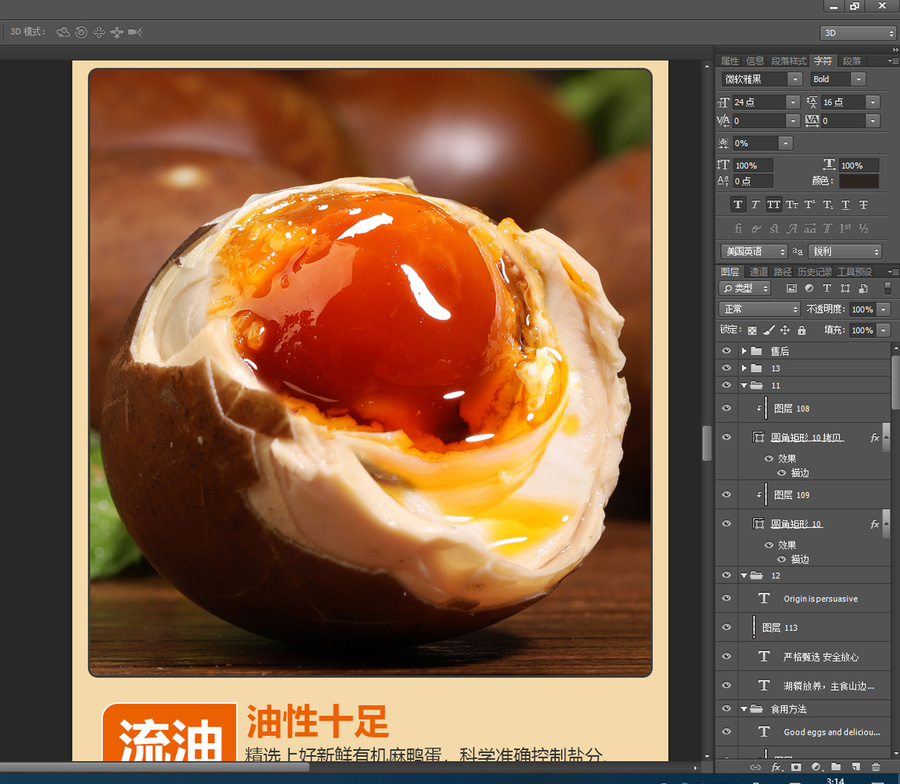
Task: Create new layer icon
Action: point(856,767)
